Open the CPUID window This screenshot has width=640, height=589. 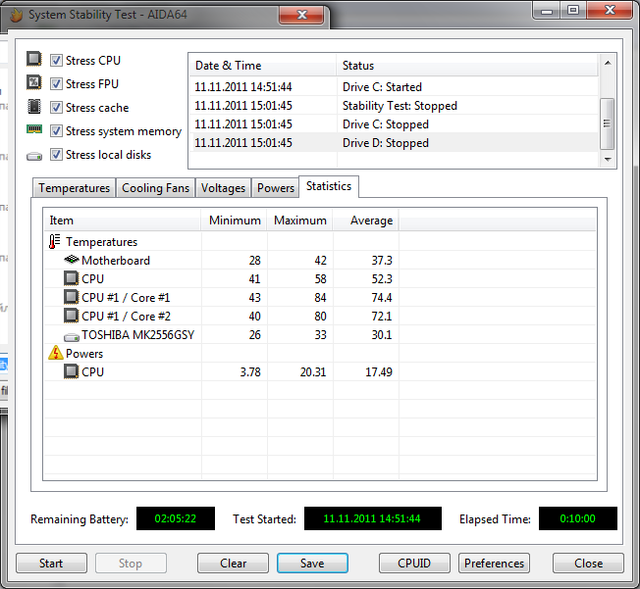coord(414,563)
